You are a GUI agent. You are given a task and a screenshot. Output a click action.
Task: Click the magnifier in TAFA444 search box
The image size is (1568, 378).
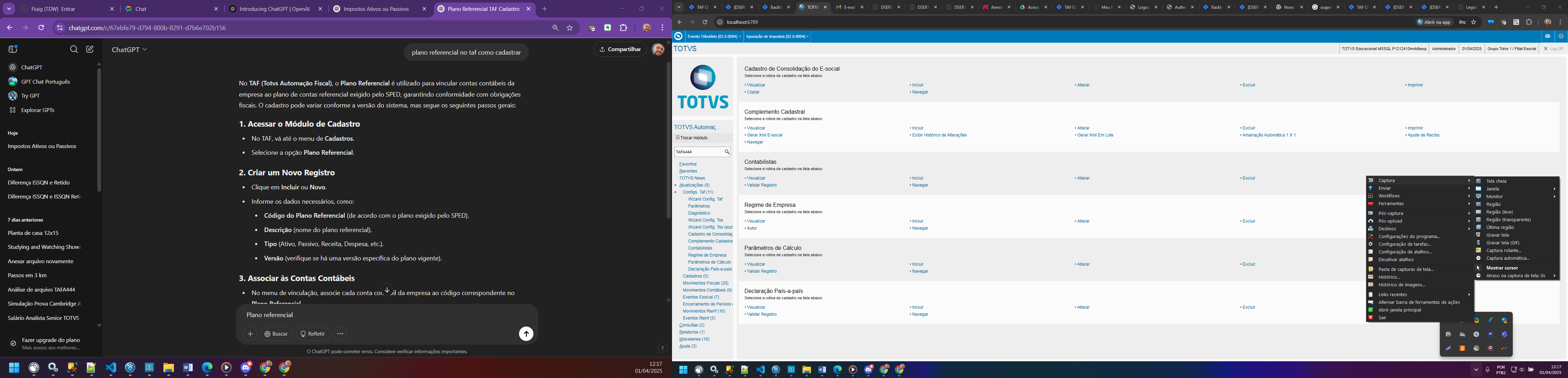tap(727, 152)
